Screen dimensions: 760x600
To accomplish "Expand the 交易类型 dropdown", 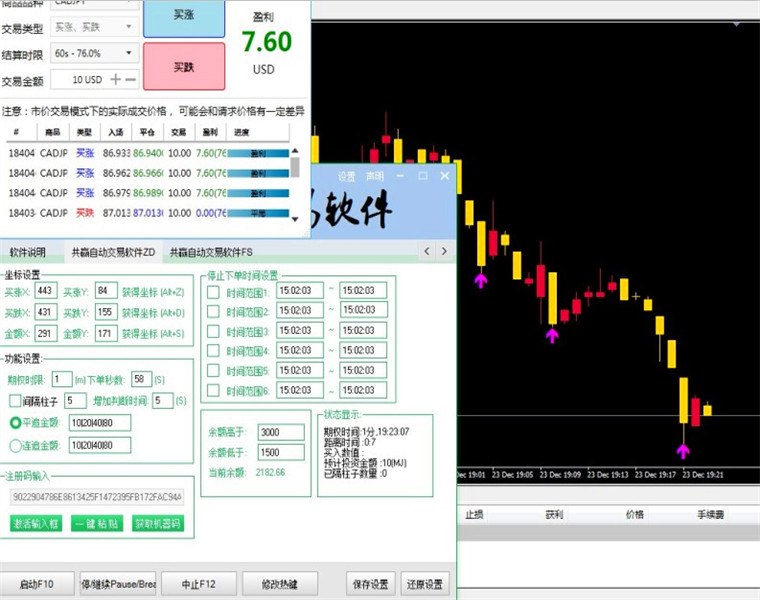I will coord(95,27).
